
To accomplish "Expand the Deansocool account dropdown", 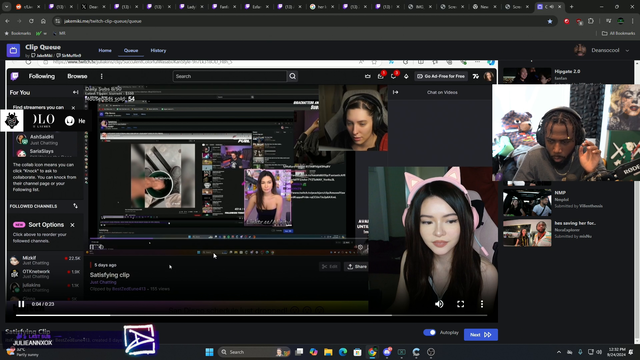I will tap(627, 51).
